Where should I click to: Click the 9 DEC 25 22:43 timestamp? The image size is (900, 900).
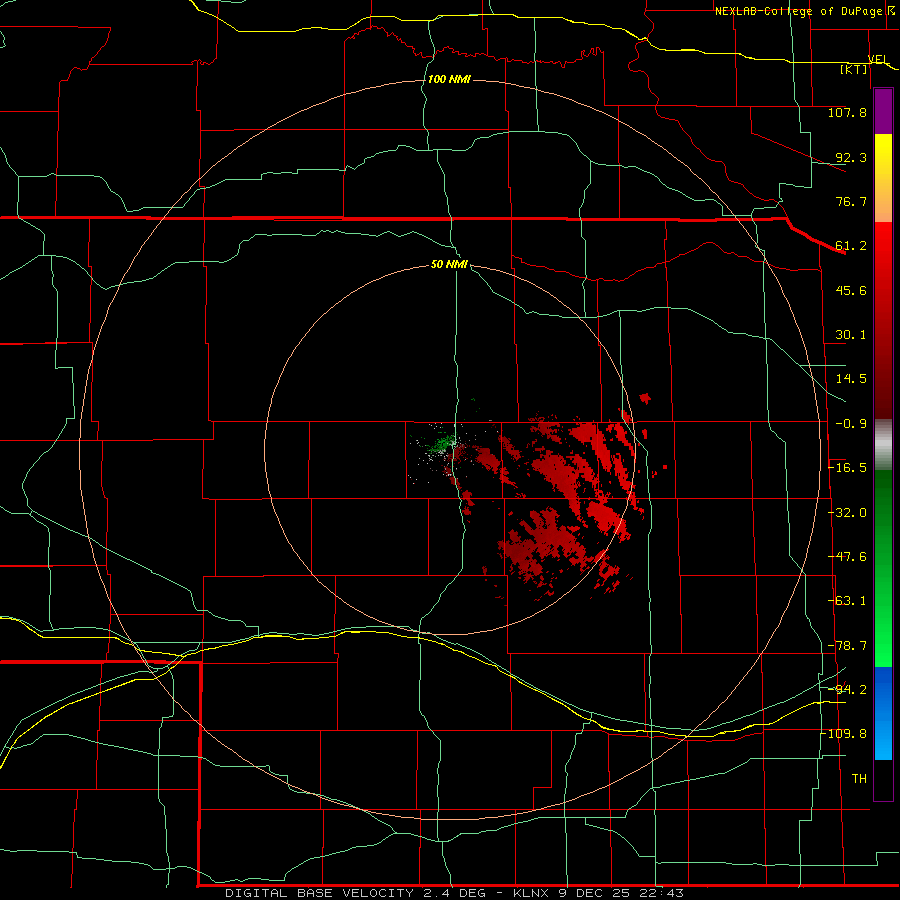pyautogui.click(x=622, y=893)
